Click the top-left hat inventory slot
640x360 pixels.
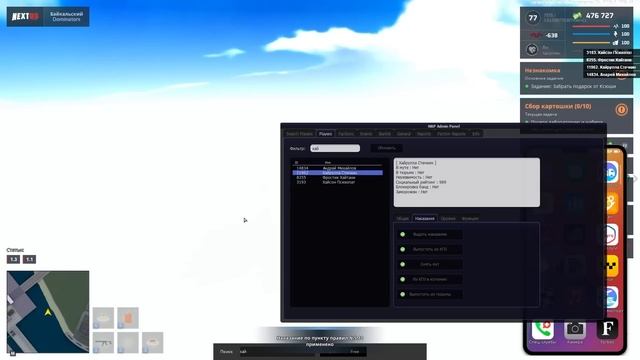(103, 318)
